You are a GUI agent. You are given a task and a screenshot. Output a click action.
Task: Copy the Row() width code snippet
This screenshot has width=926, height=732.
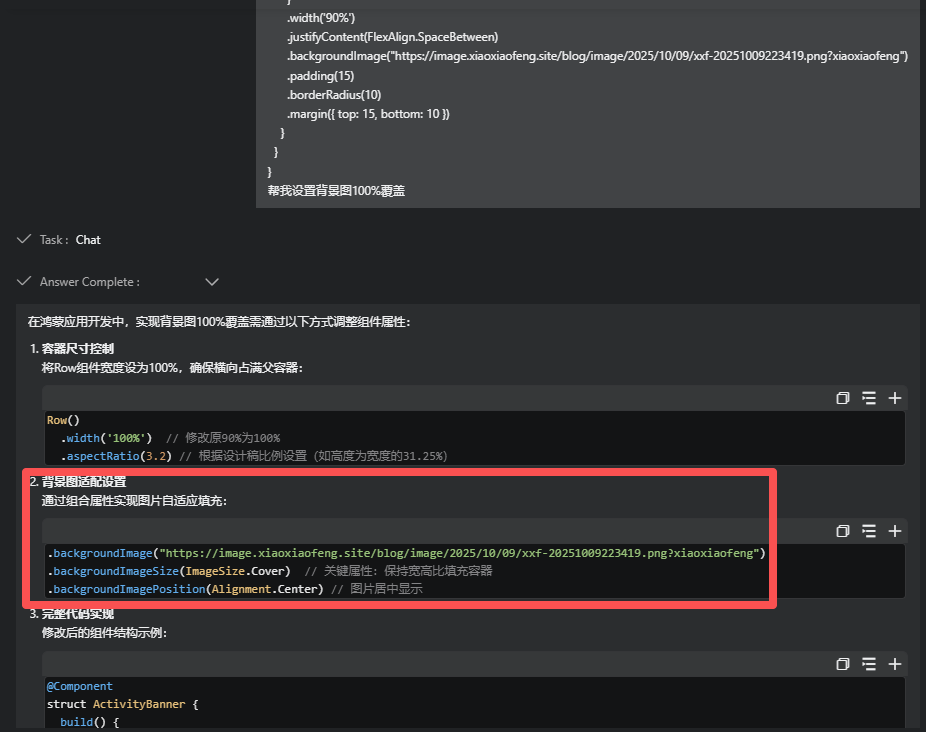click(843, 398)
